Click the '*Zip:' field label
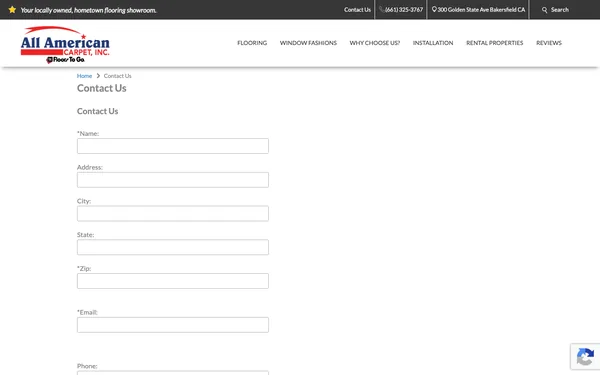 [x=84, y=268]
